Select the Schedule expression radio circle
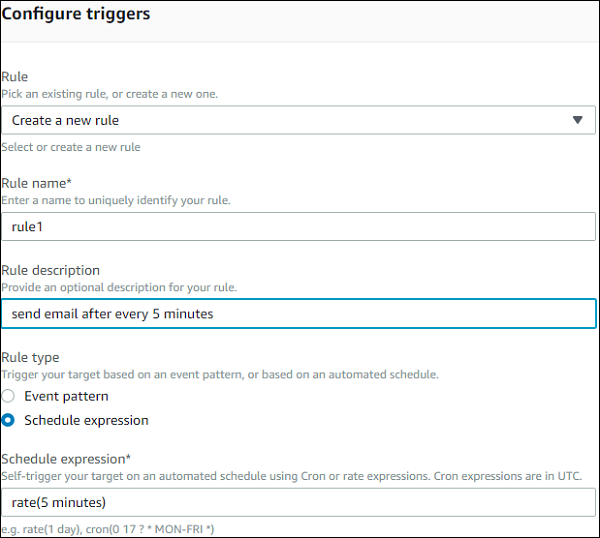Screen dimensions: 600x538 (x=9, y=420)
